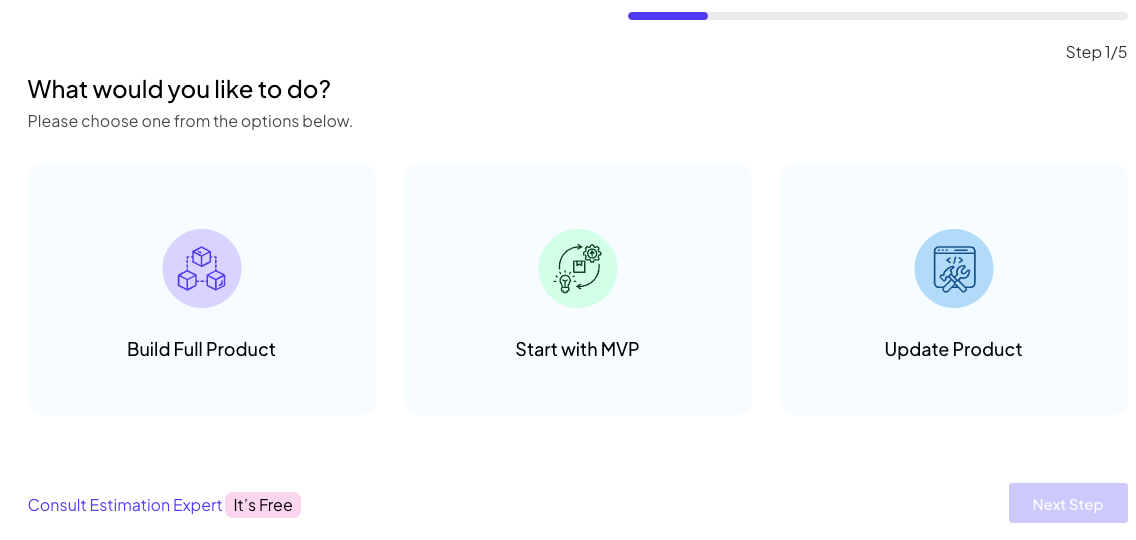
Task: Click the MVP cycle arrows icon
Action: click(x=577, y=268)
